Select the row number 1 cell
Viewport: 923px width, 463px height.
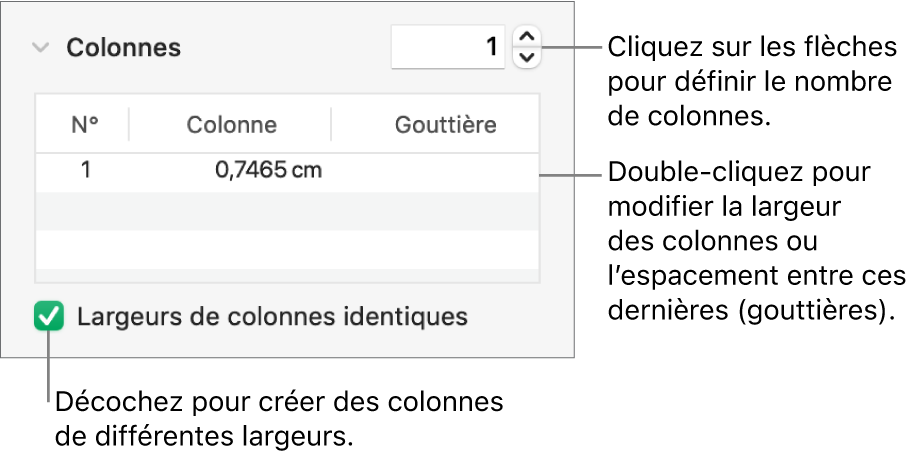click(86, 170)
